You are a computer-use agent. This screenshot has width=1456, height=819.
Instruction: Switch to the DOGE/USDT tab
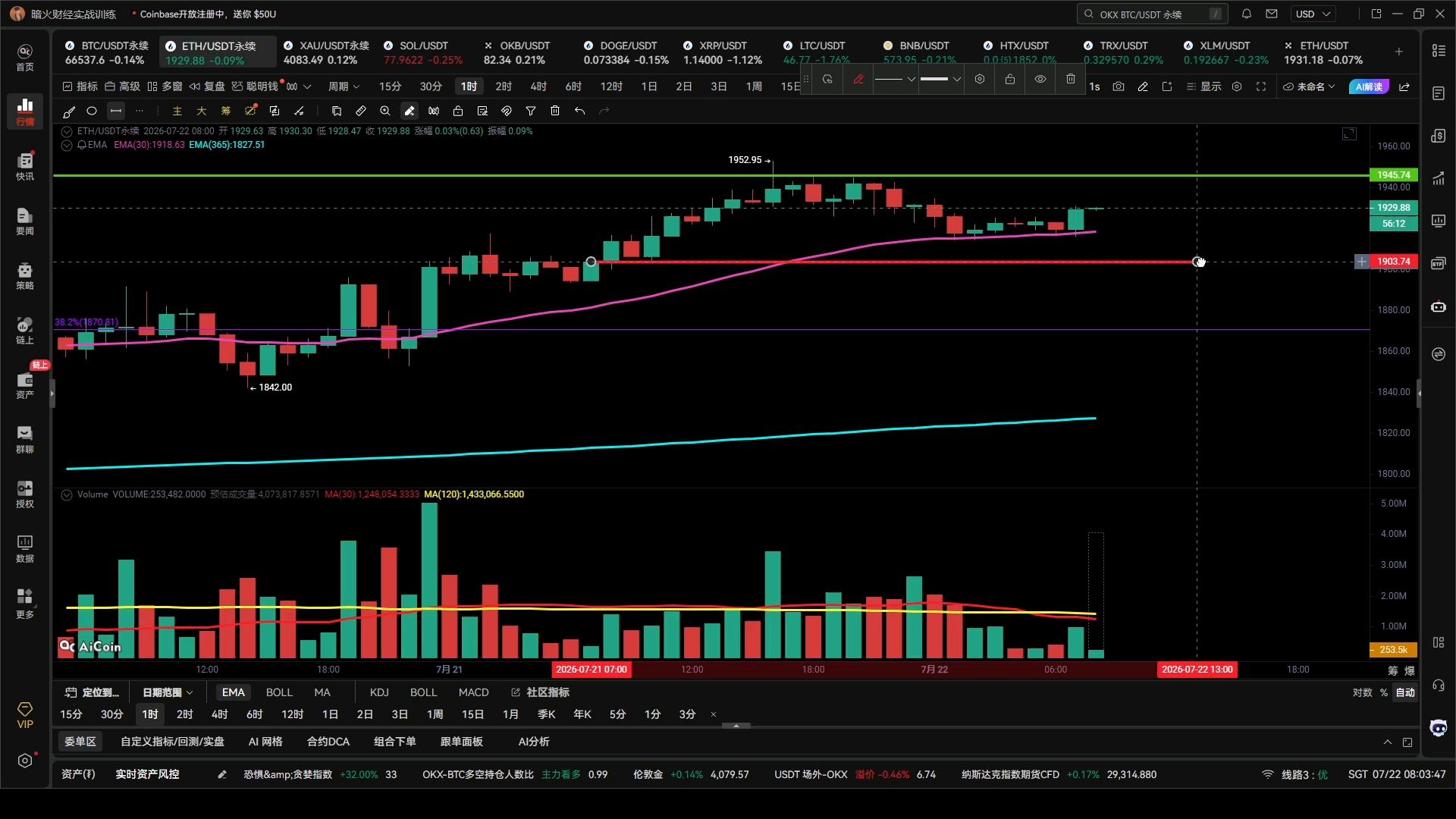click(626, 52)
